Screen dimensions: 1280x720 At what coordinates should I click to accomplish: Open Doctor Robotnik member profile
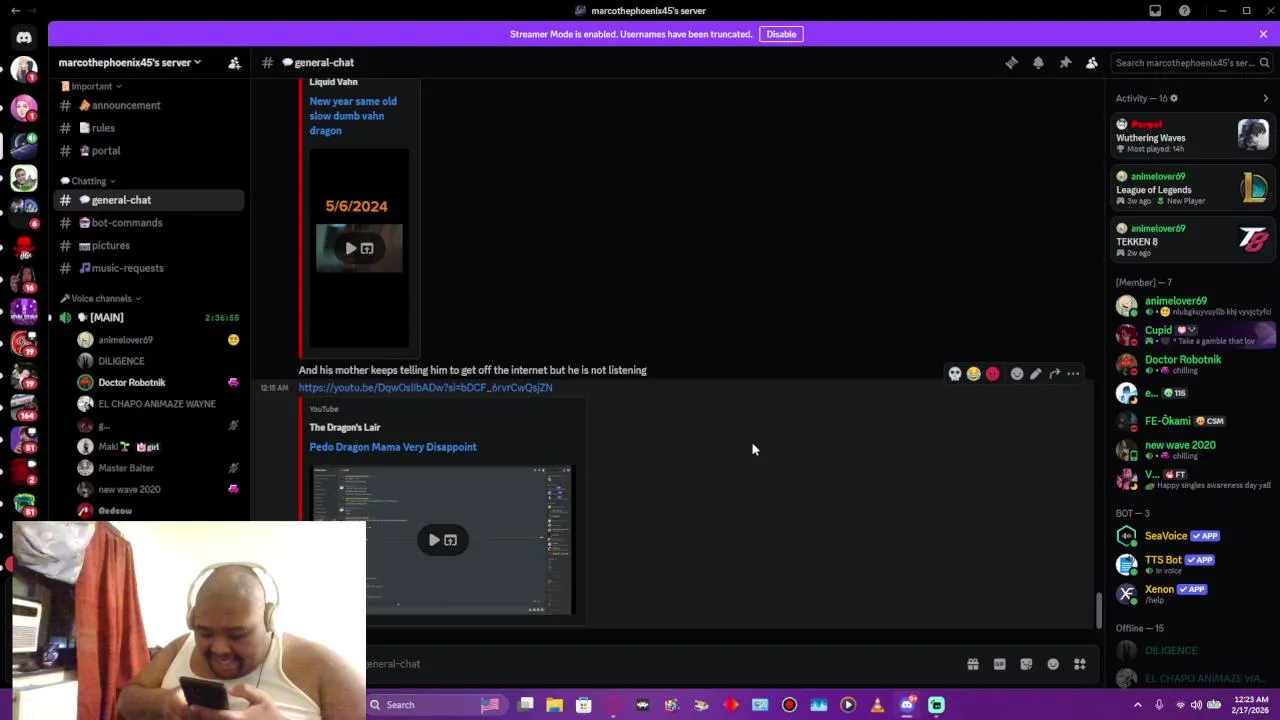[x=1193, y=365]
